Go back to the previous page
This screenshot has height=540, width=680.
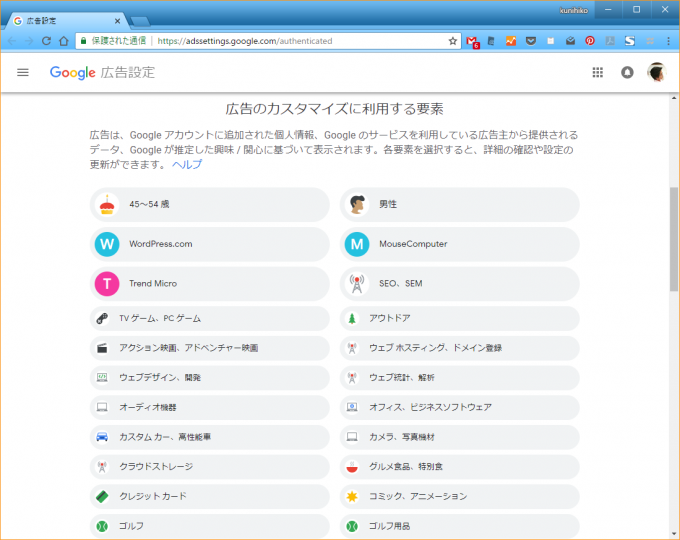click(x=12, y=41)
